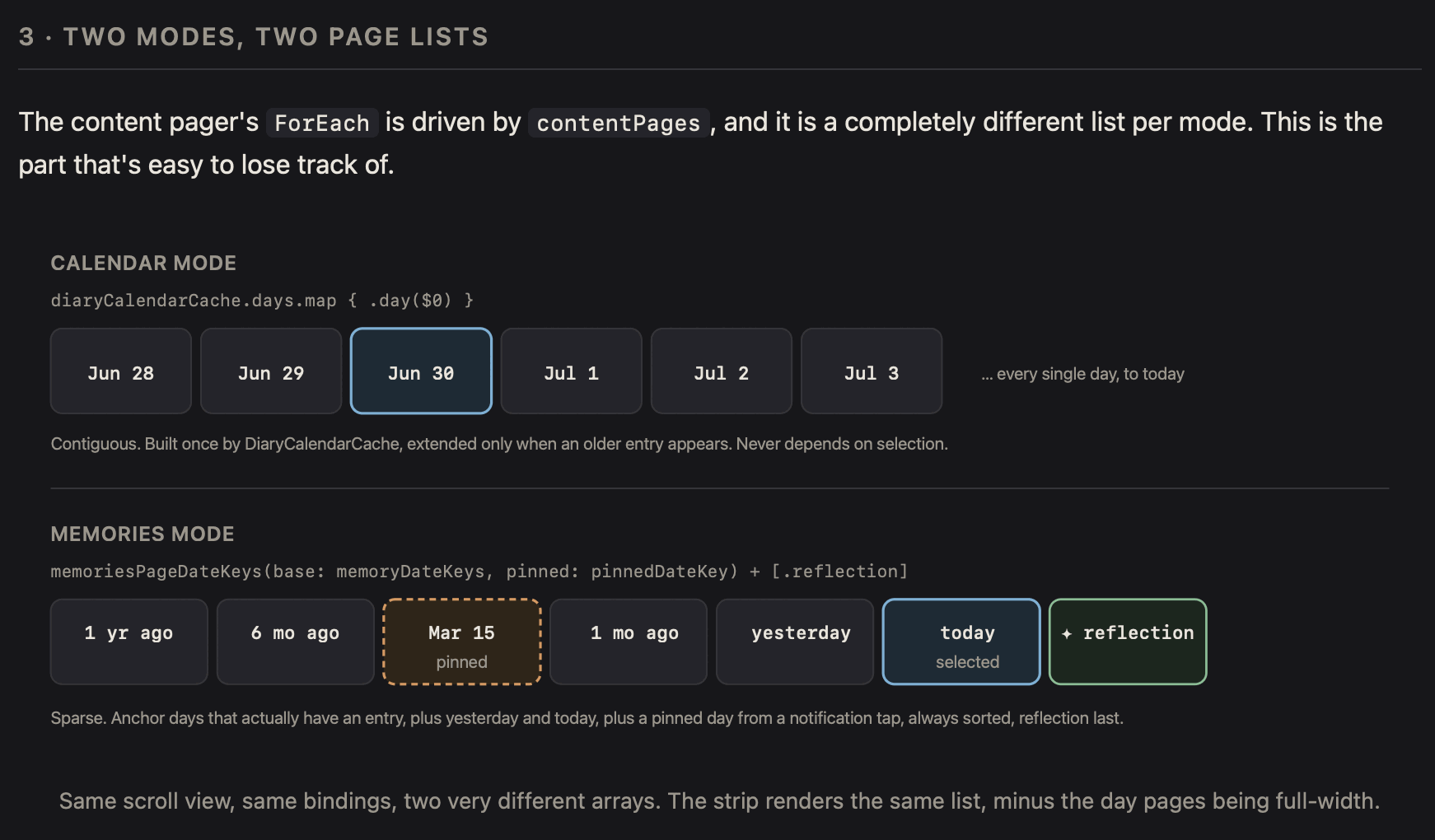Click the selected 'today' card

(961, 642)
